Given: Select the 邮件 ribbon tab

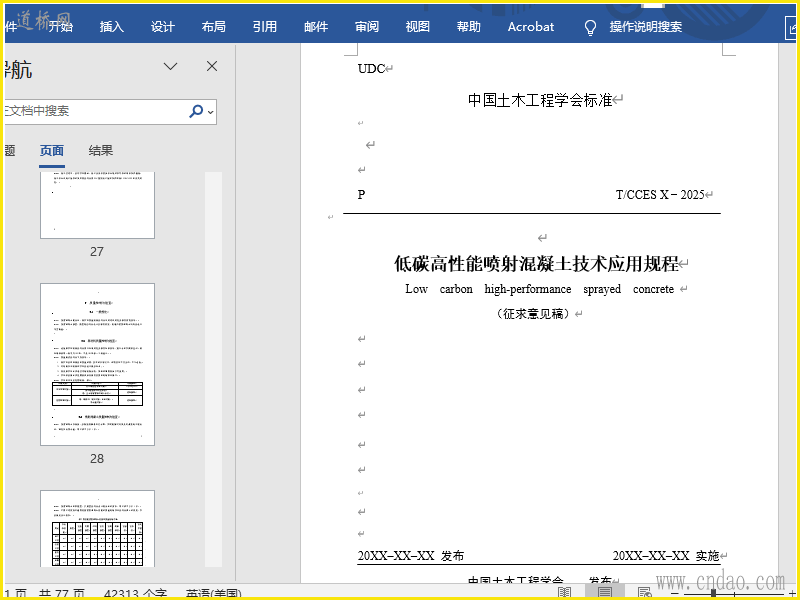Looking at the screenshot, I should [316, 27].
